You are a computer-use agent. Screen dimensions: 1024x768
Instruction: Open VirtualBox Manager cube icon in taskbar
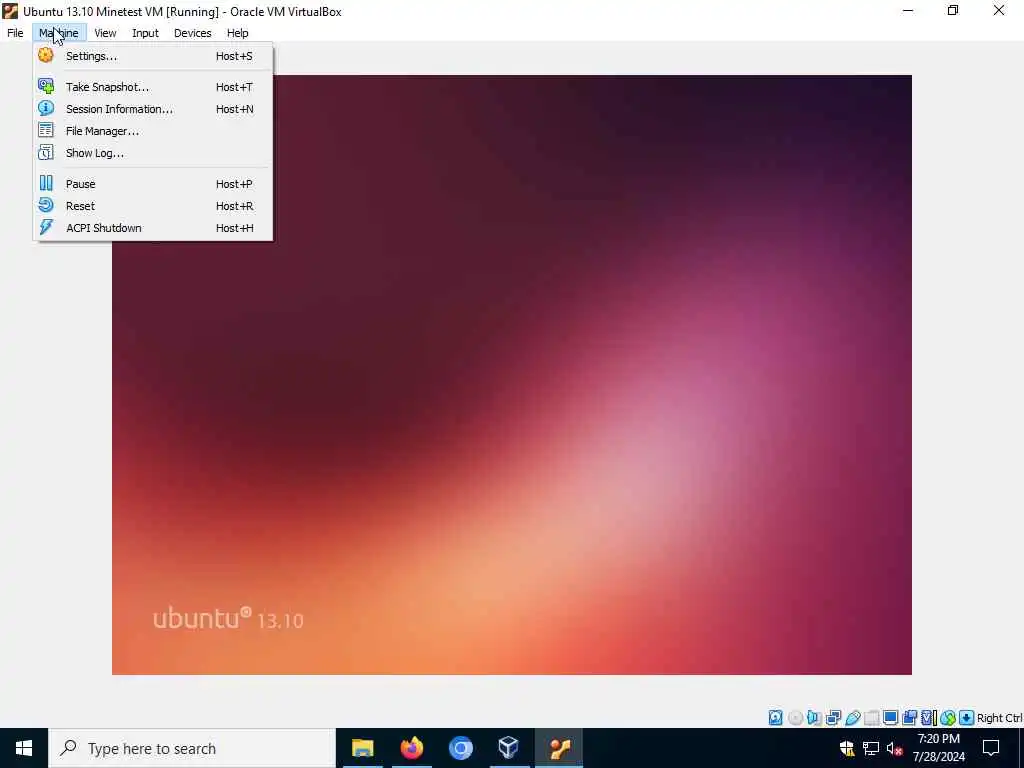pos(509,748)
